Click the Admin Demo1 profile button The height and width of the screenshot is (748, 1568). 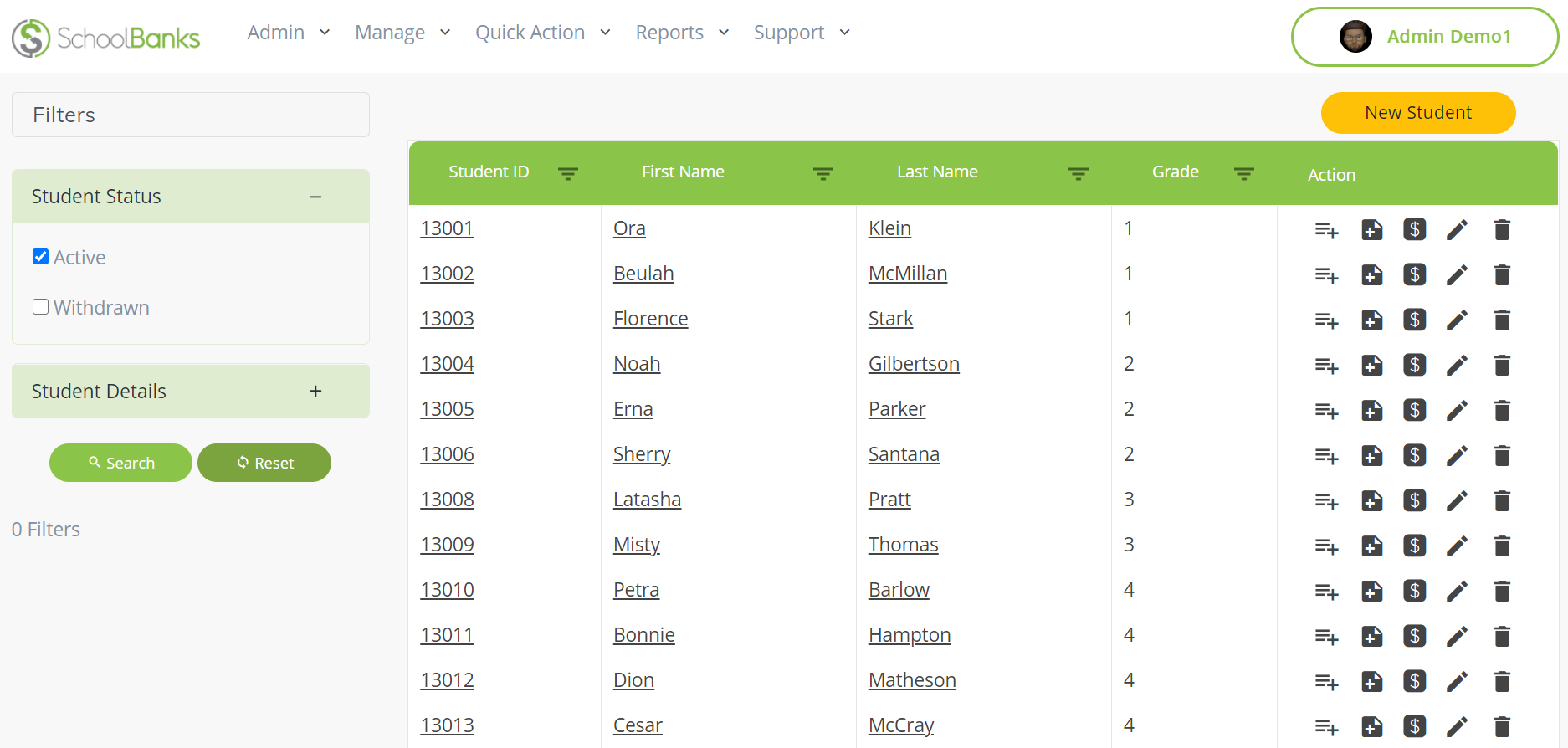pyautogui.click(x=1425, y=37)
